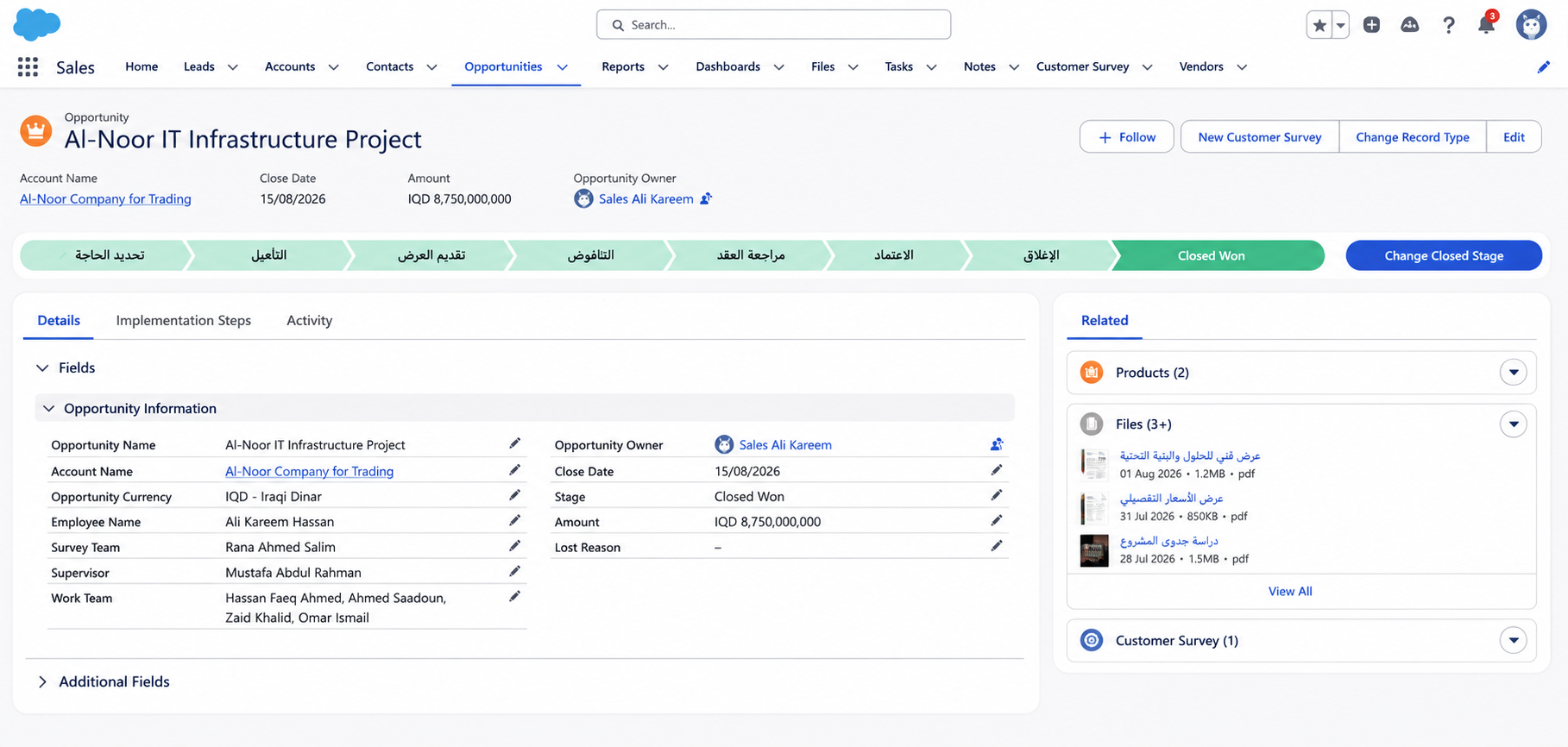Viewport: 1568px width, 747px height.
Task: Edit the Lost Reason field
Action: click(x=997, y=546)
